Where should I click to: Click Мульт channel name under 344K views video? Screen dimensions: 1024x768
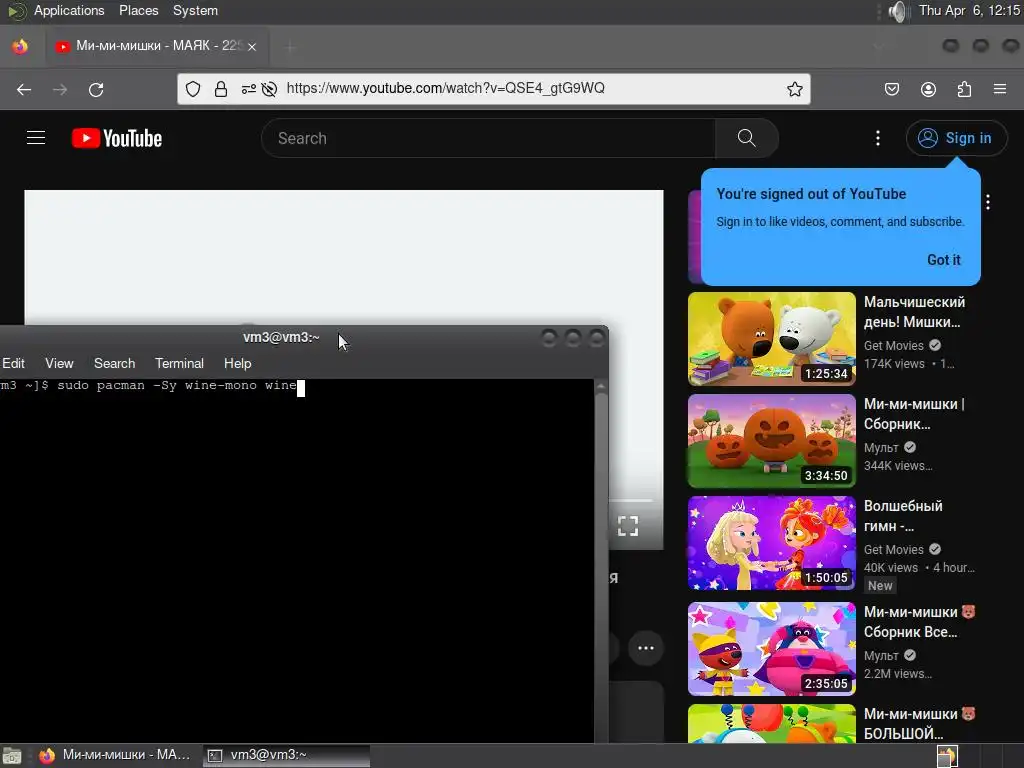[881, 447]
